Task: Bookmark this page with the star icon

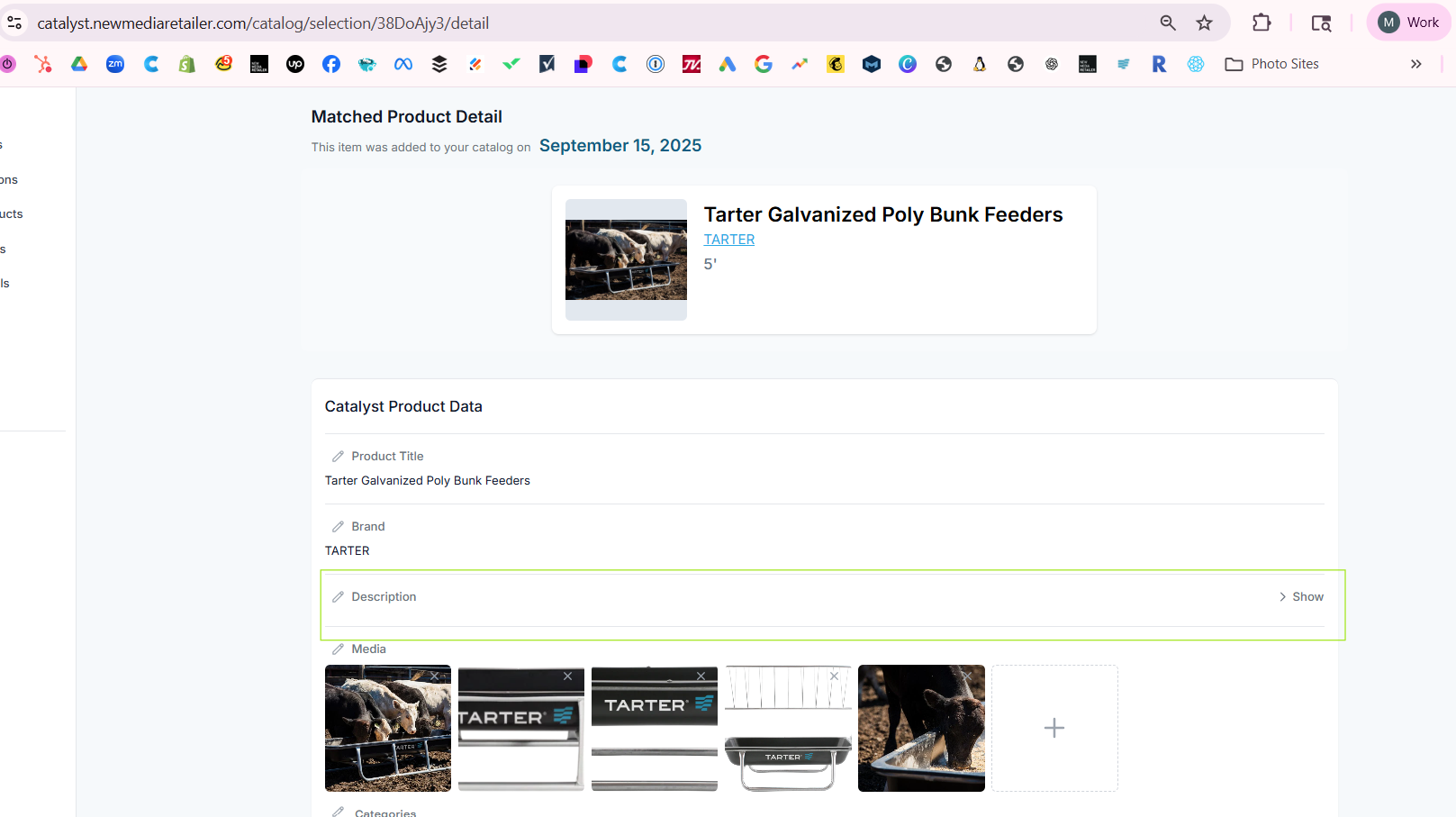Action: [1205, 23]
